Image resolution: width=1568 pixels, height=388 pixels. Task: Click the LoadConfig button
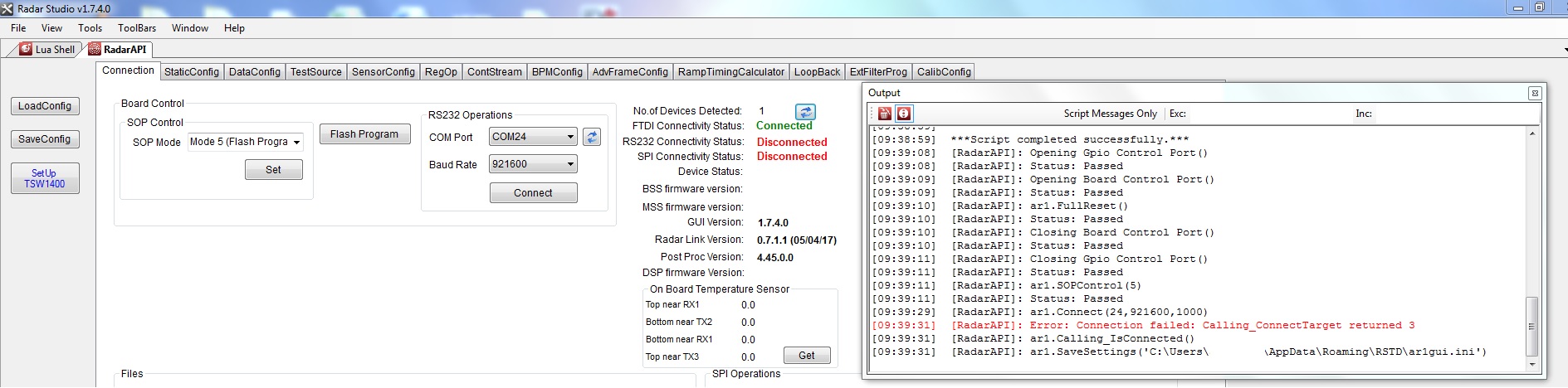coord(45,106)
